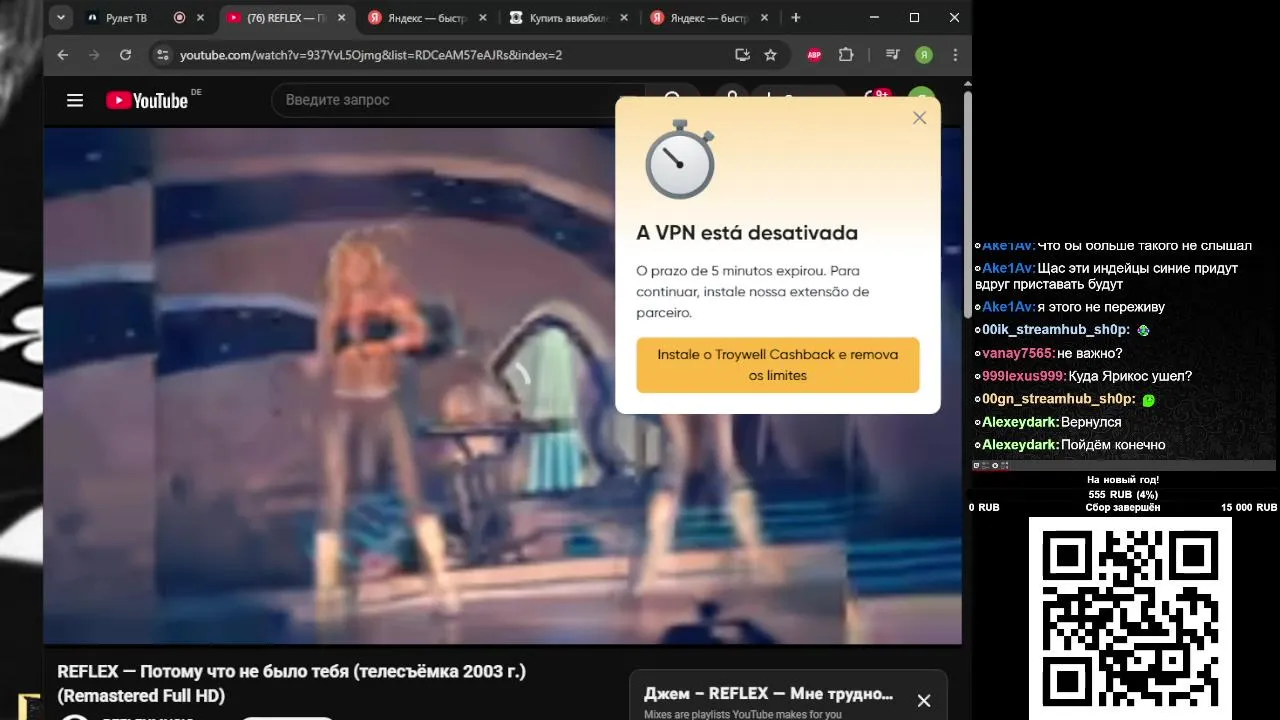Image resolution: width=1280 pixels, height=720 pixels.
Task: Open the Chrome three-dot menu
Action: pyautogui.click(x=955, y=55)
